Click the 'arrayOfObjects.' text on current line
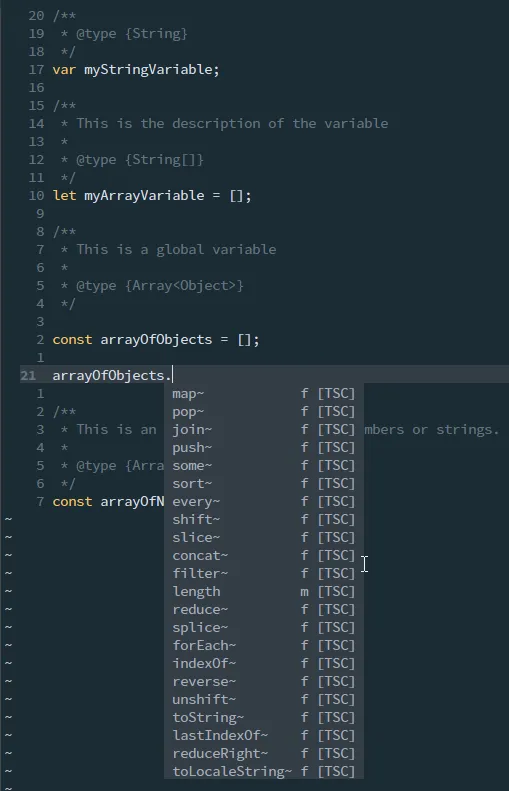509x791 pixels. point(112,376)
